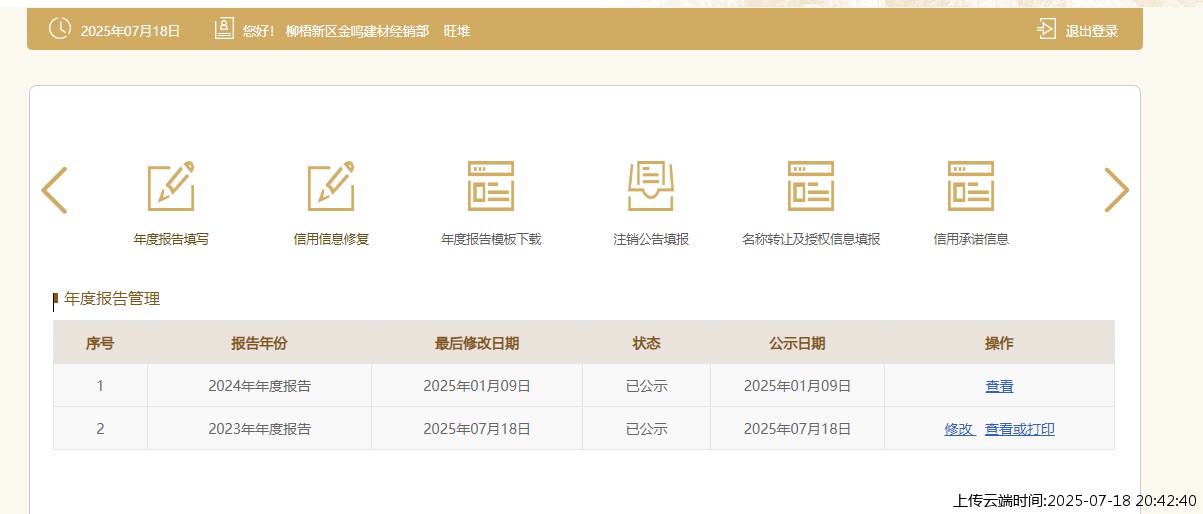Open the 信用承诺信息 icon
The image size is (1203, 514).
tap(971, 186)
